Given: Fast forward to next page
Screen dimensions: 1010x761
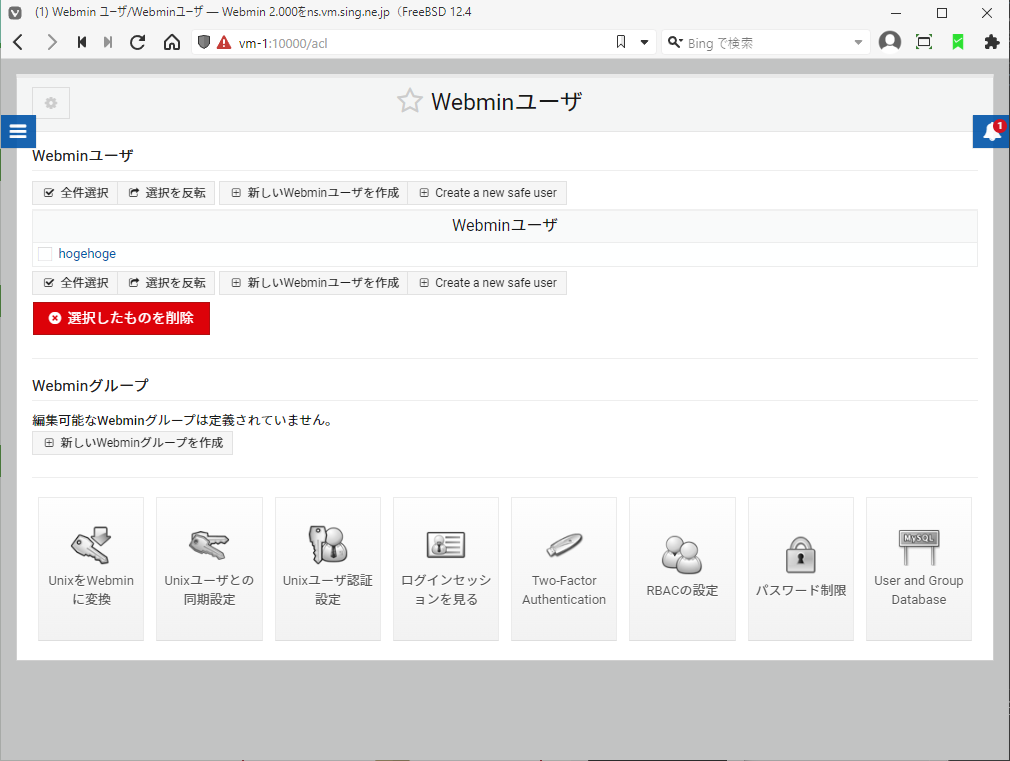Looking at the screenshot, I should (x=108, y=43).
